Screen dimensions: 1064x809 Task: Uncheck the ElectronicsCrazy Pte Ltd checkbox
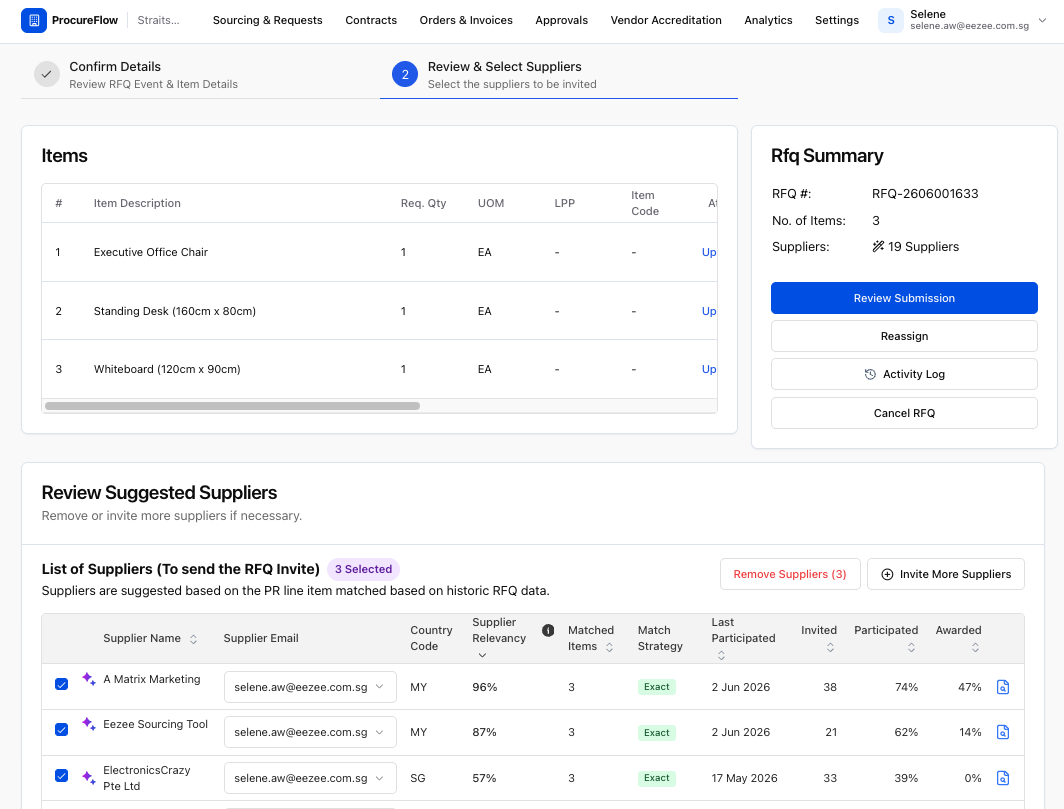pyautogui.click(x=62, y=775)
